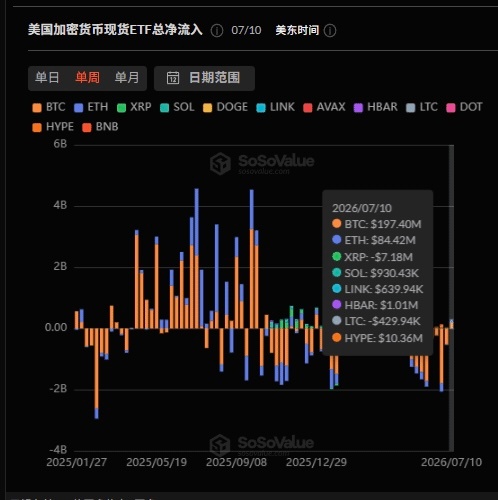Click the 2025/12/29 x-axis date label
This screenshot has width=498, height=500.
(317, 462)
